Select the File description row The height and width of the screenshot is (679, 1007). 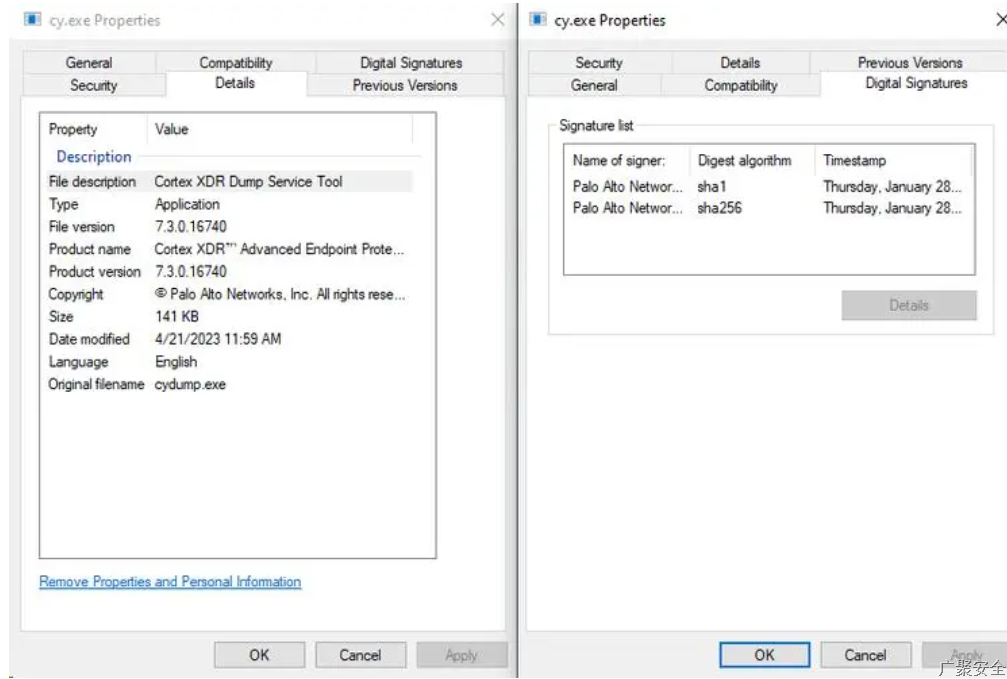229,182
